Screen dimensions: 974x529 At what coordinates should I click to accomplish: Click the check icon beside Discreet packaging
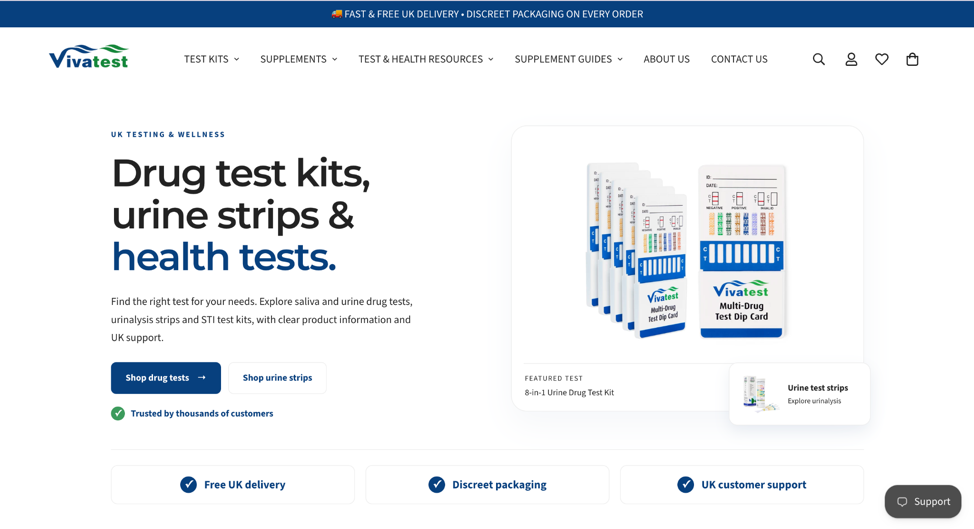437,484
